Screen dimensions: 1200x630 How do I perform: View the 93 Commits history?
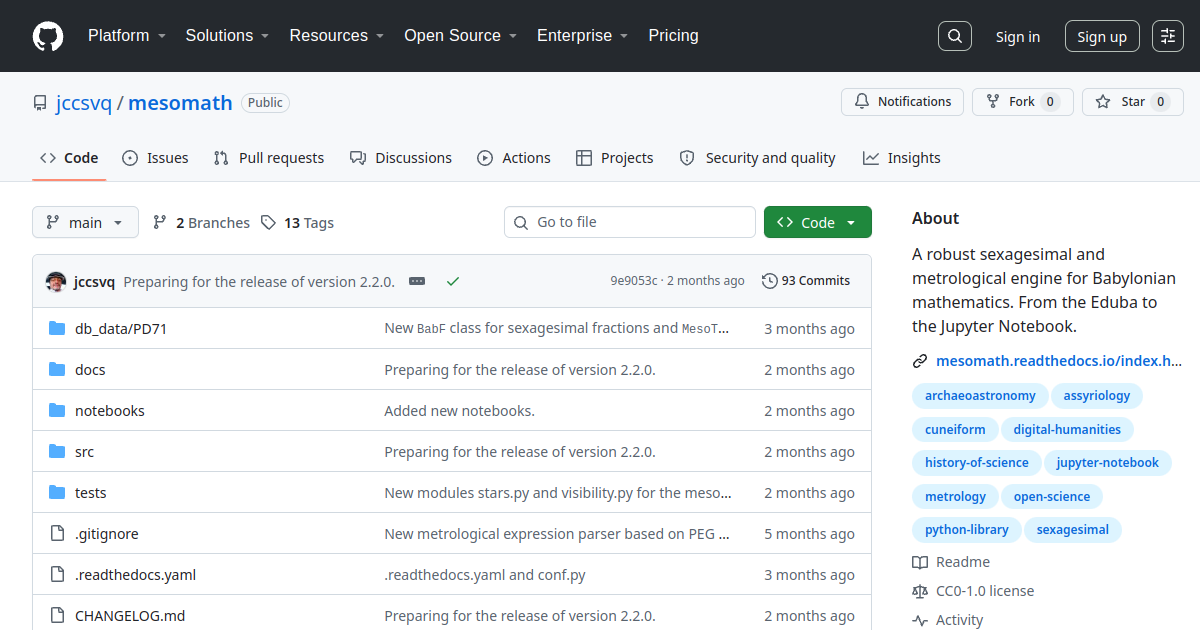(x=806, y=281)
